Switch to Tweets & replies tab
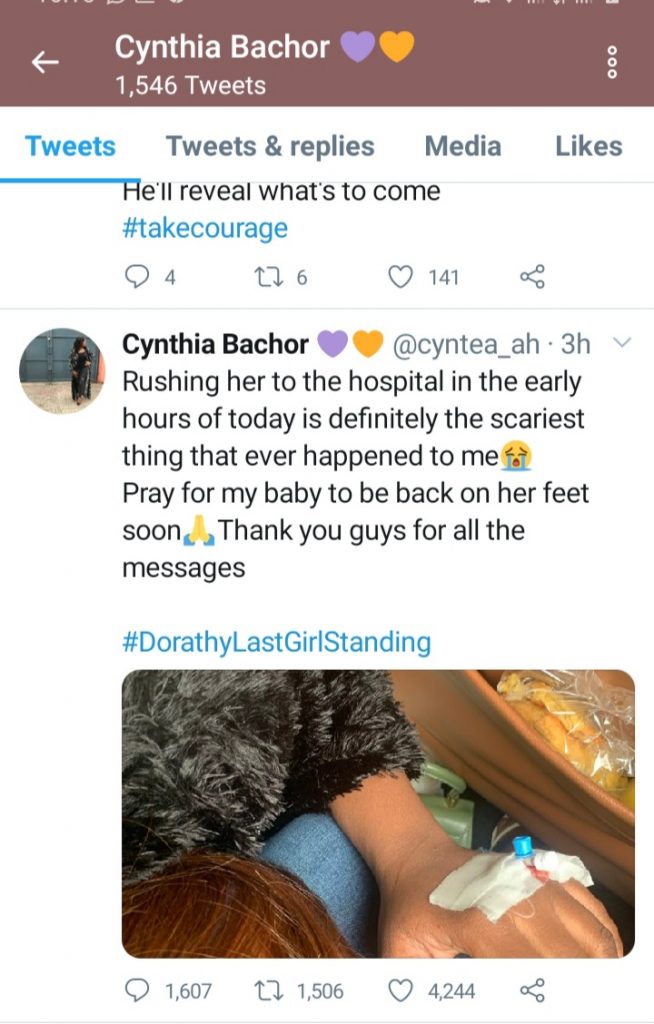The image size is (654, 1024). (x=270, y=146)
